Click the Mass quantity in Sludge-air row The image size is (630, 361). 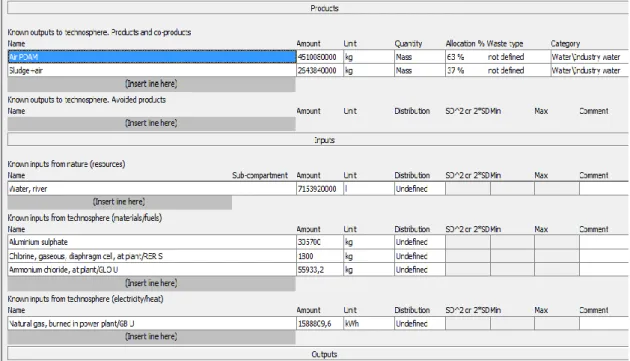click(x=419, y=70)
